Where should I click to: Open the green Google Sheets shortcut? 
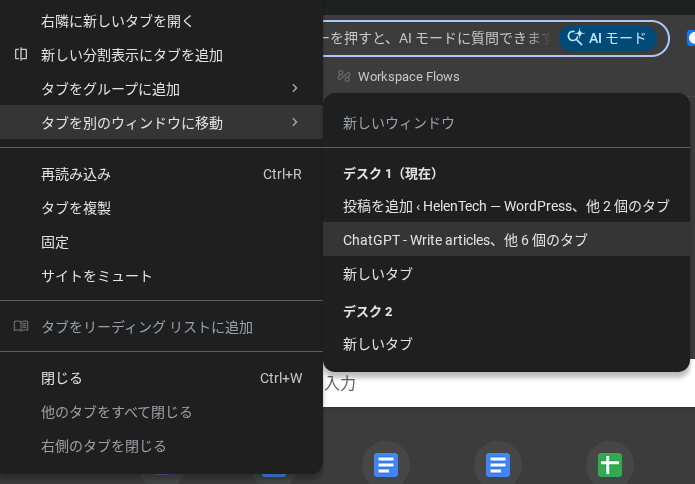[610, 465]
